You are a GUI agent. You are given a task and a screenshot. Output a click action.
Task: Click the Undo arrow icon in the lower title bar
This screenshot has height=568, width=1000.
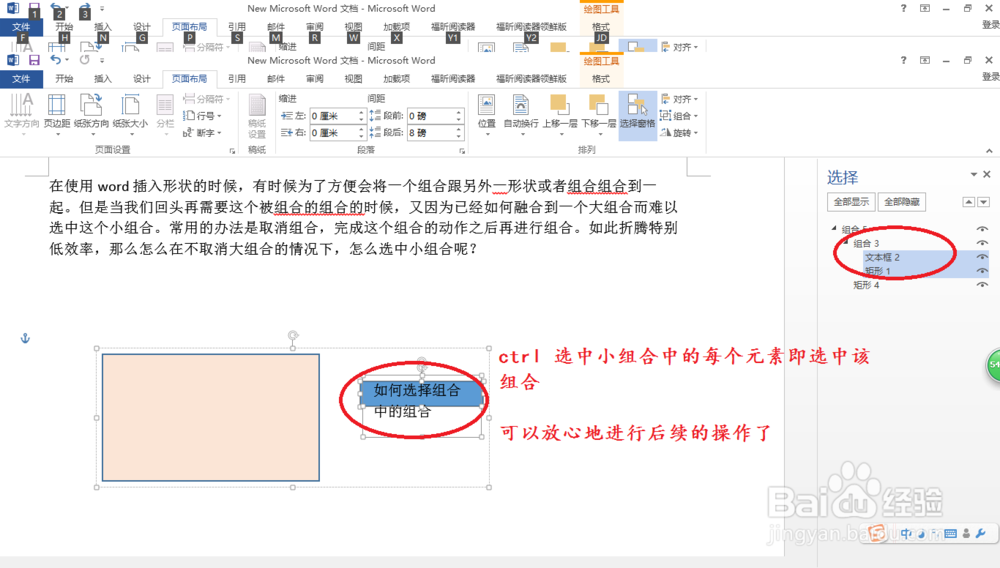pos(55,60)
